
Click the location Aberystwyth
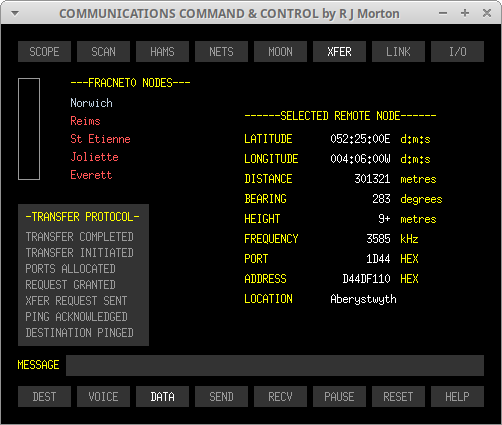click(363, 299)
